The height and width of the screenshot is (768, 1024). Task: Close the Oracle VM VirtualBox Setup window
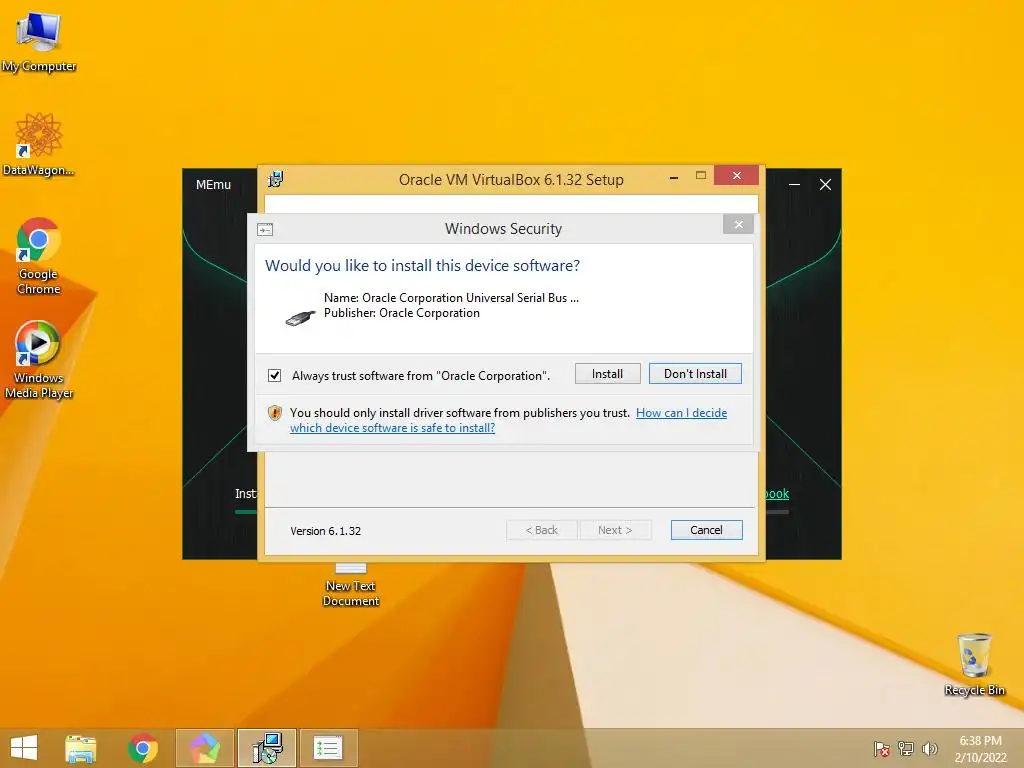[737, 176]
